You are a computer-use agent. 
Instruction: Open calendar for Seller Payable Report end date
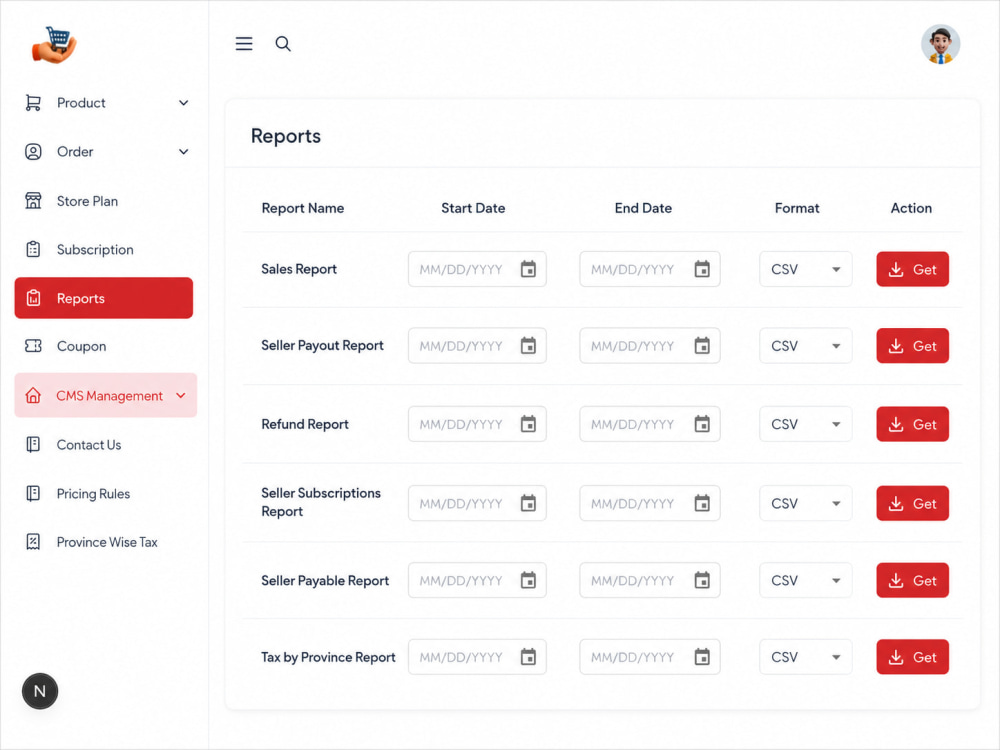pos(702,580)
